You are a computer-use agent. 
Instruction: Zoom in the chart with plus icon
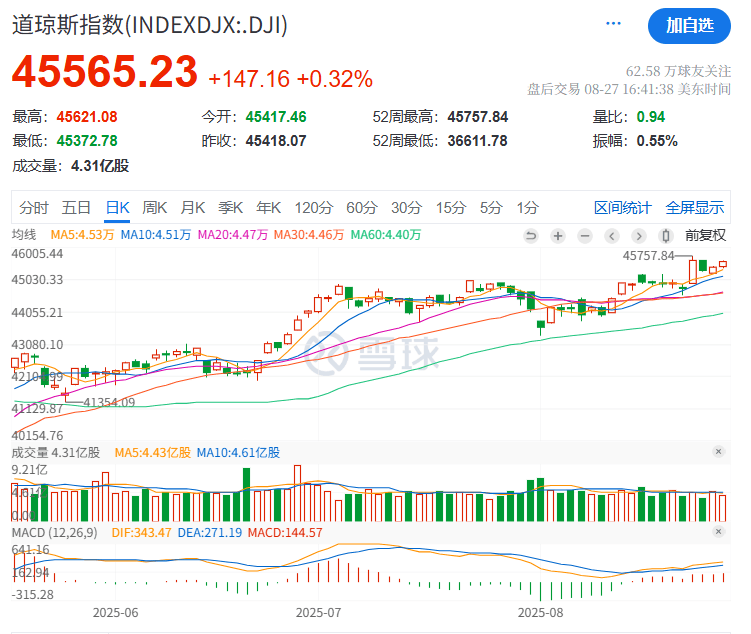point(558,236)
